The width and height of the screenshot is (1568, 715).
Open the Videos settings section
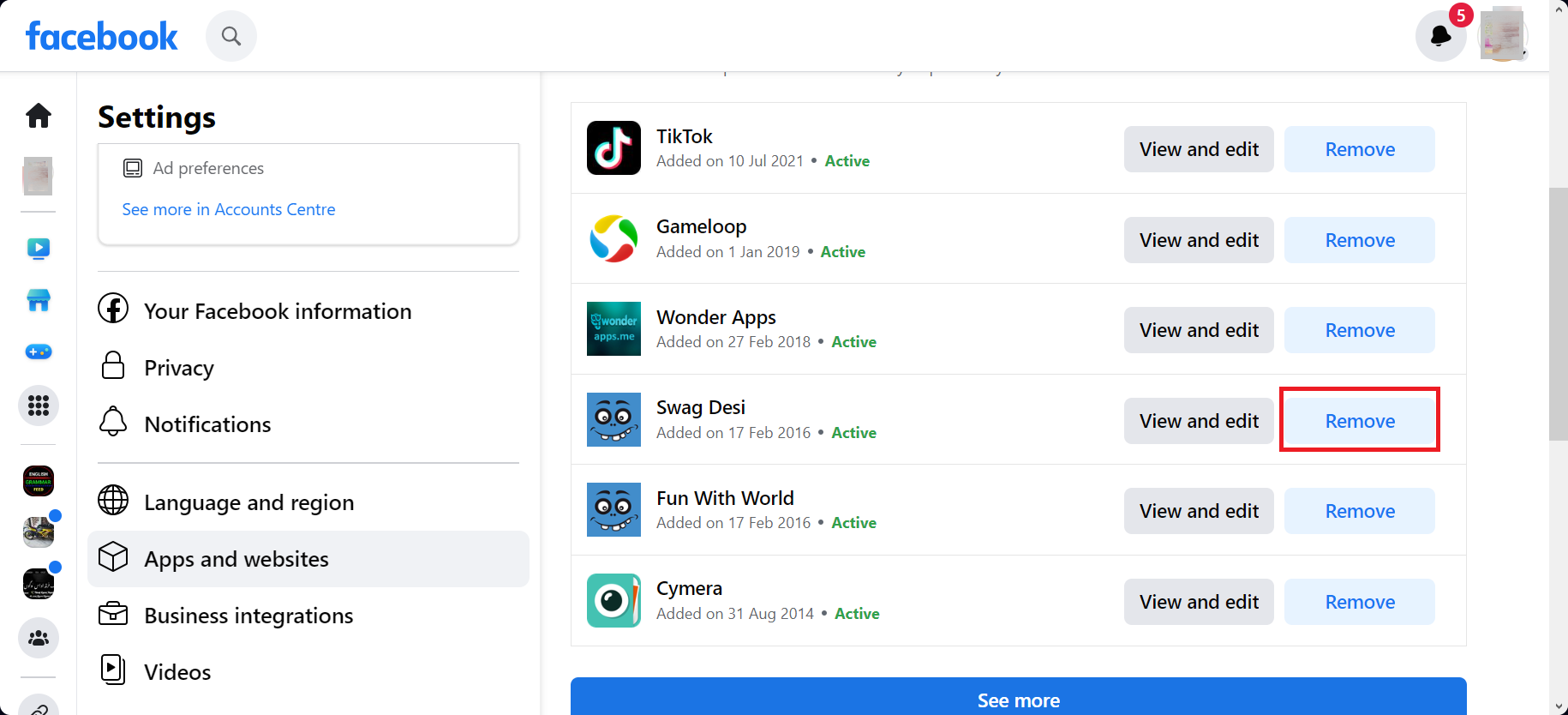click(x=308, y=671)
